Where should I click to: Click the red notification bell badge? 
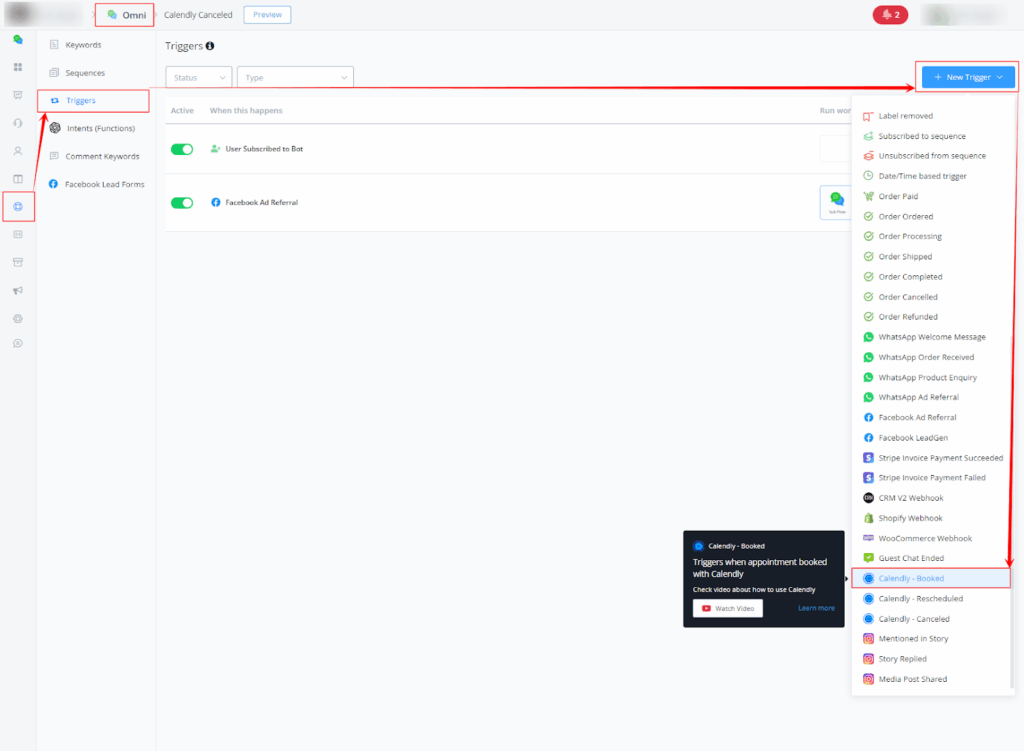889,15
